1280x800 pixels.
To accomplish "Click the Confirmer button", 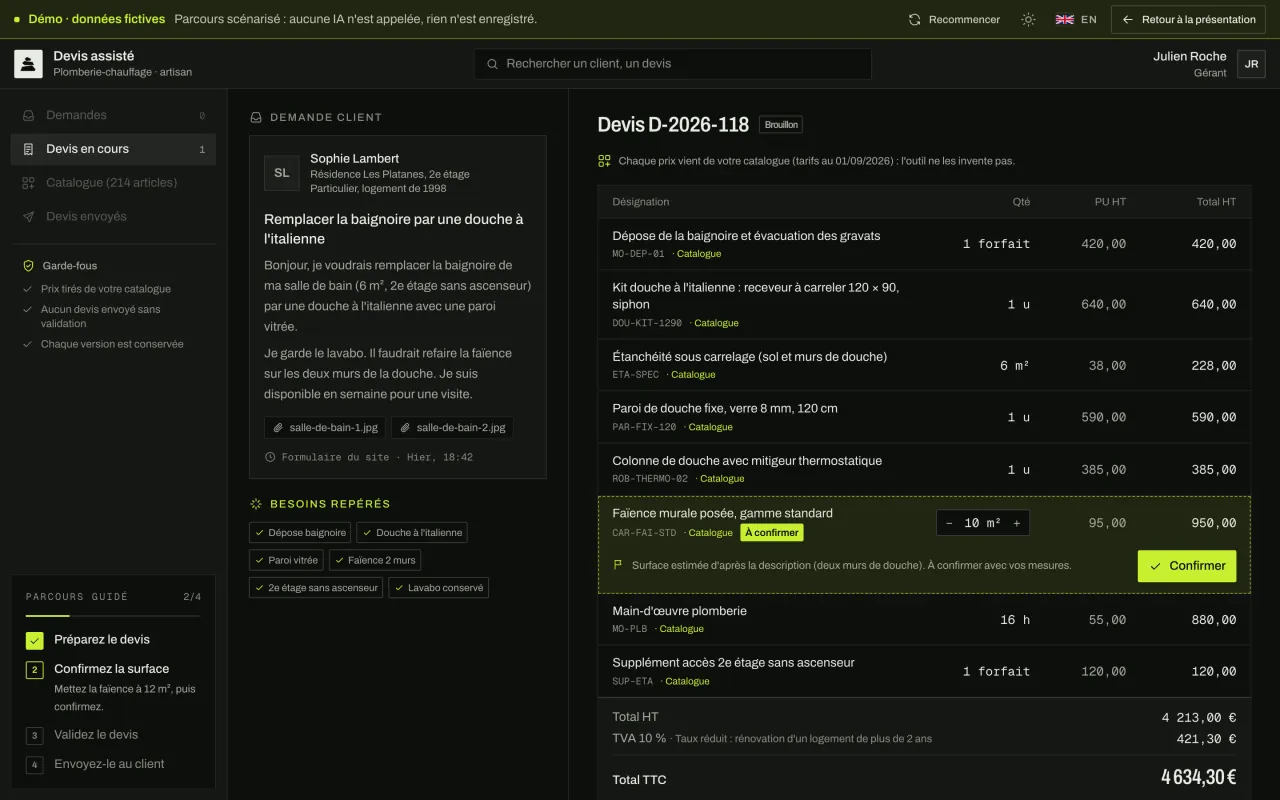I will [x=1187, y=566].
